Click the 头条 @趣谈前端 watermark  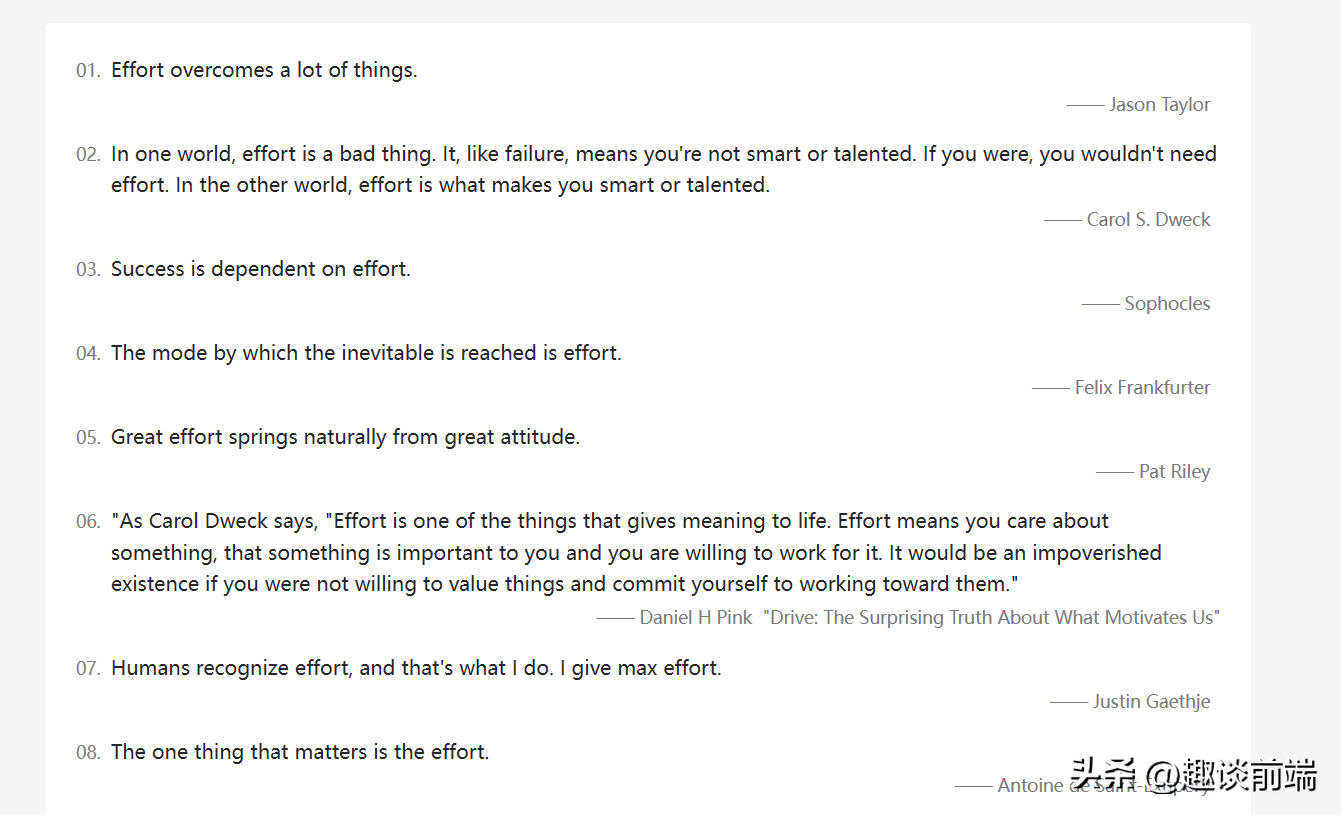pos(1194,774)
